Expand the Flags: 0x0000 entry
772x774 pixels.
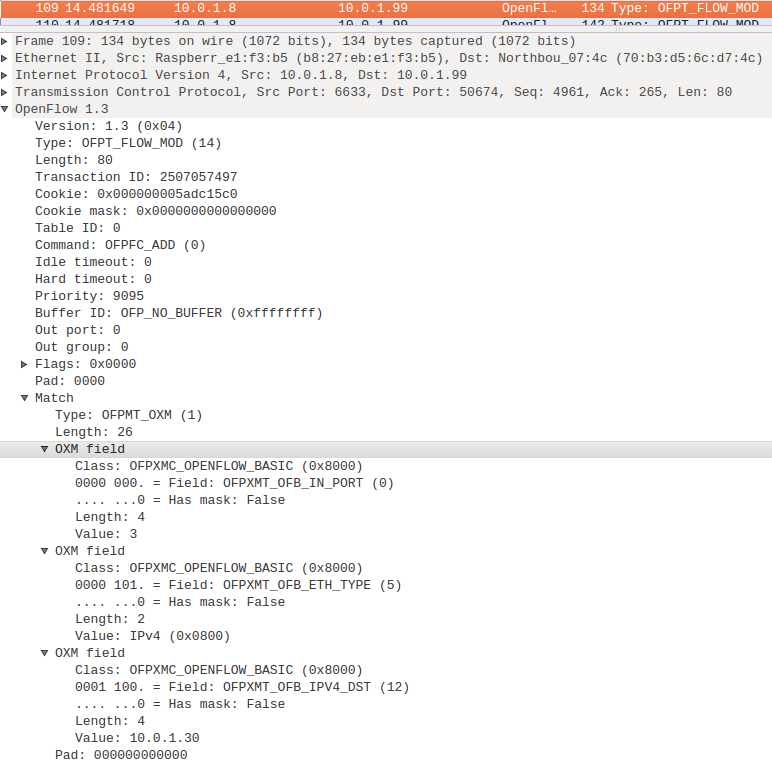pyautogui.click(x=25, y=364)
